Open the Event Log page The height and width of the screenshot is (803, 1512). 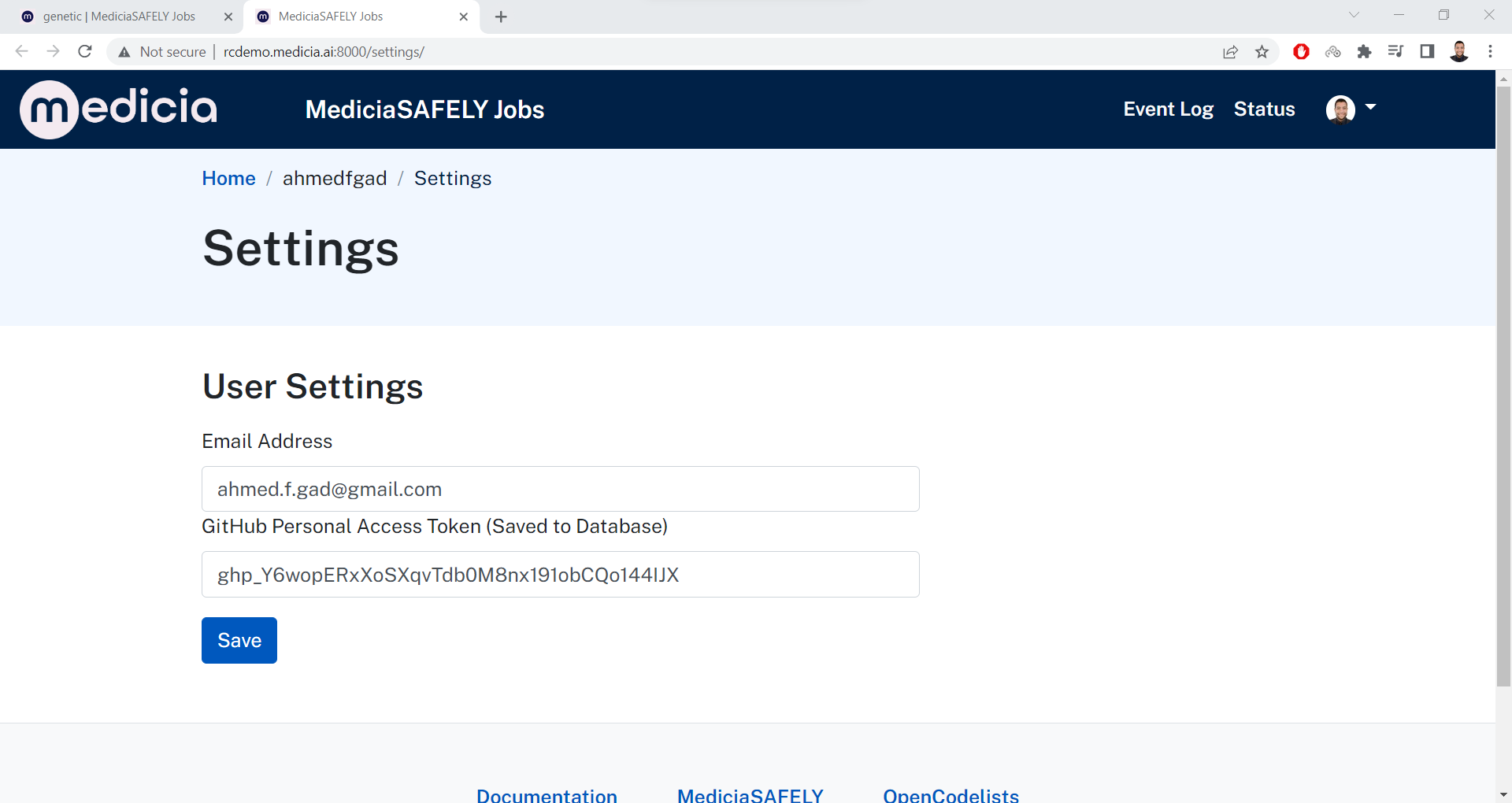[1168, 109]
